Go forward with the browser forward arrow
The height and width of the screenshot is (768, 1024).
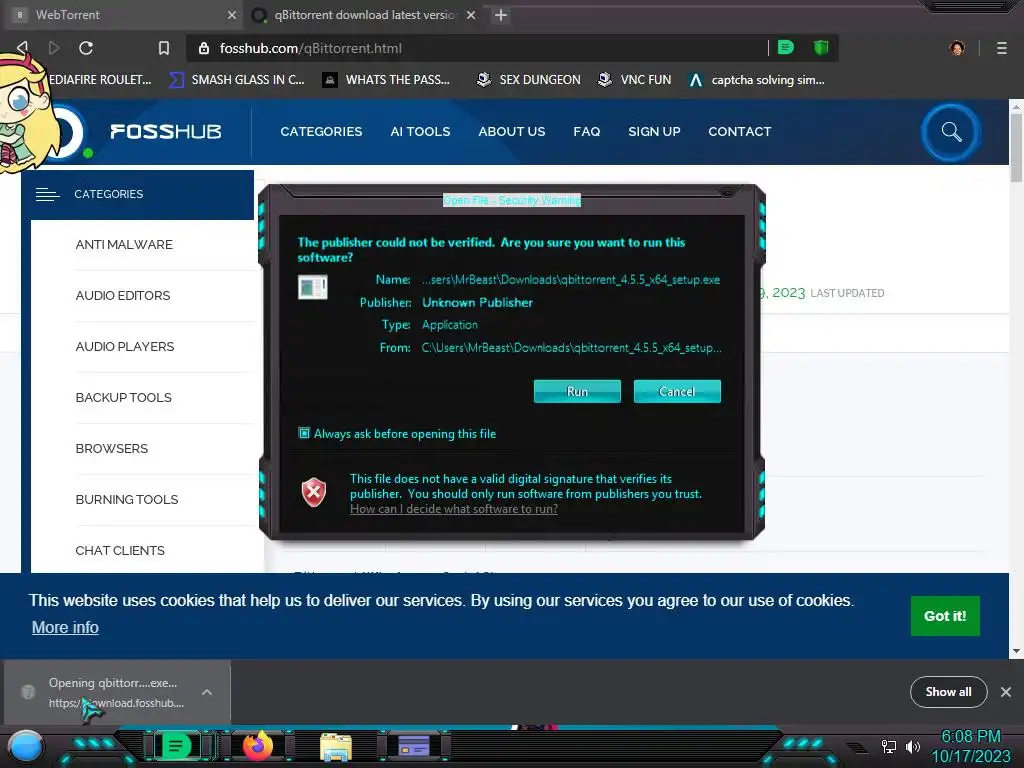pyautogui.click(x=54, y=48)
